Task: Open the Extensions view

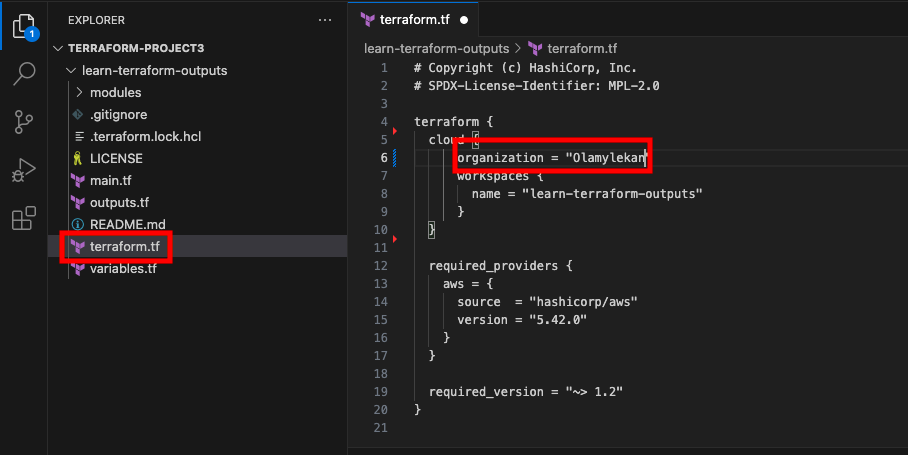Action: 24,218
